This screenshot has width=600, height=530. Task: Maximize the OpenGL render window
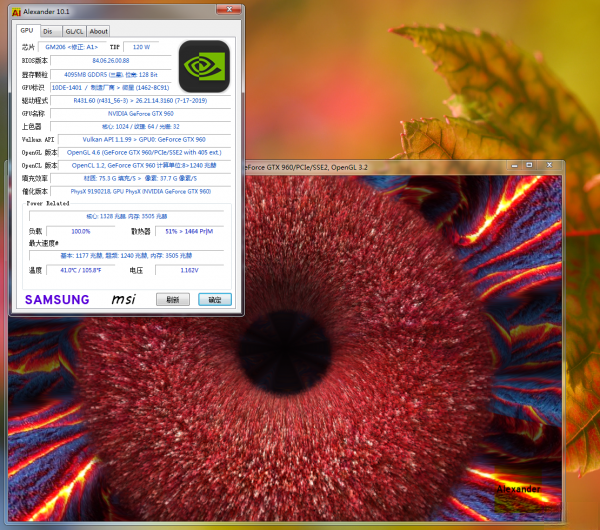pos(529,165)
